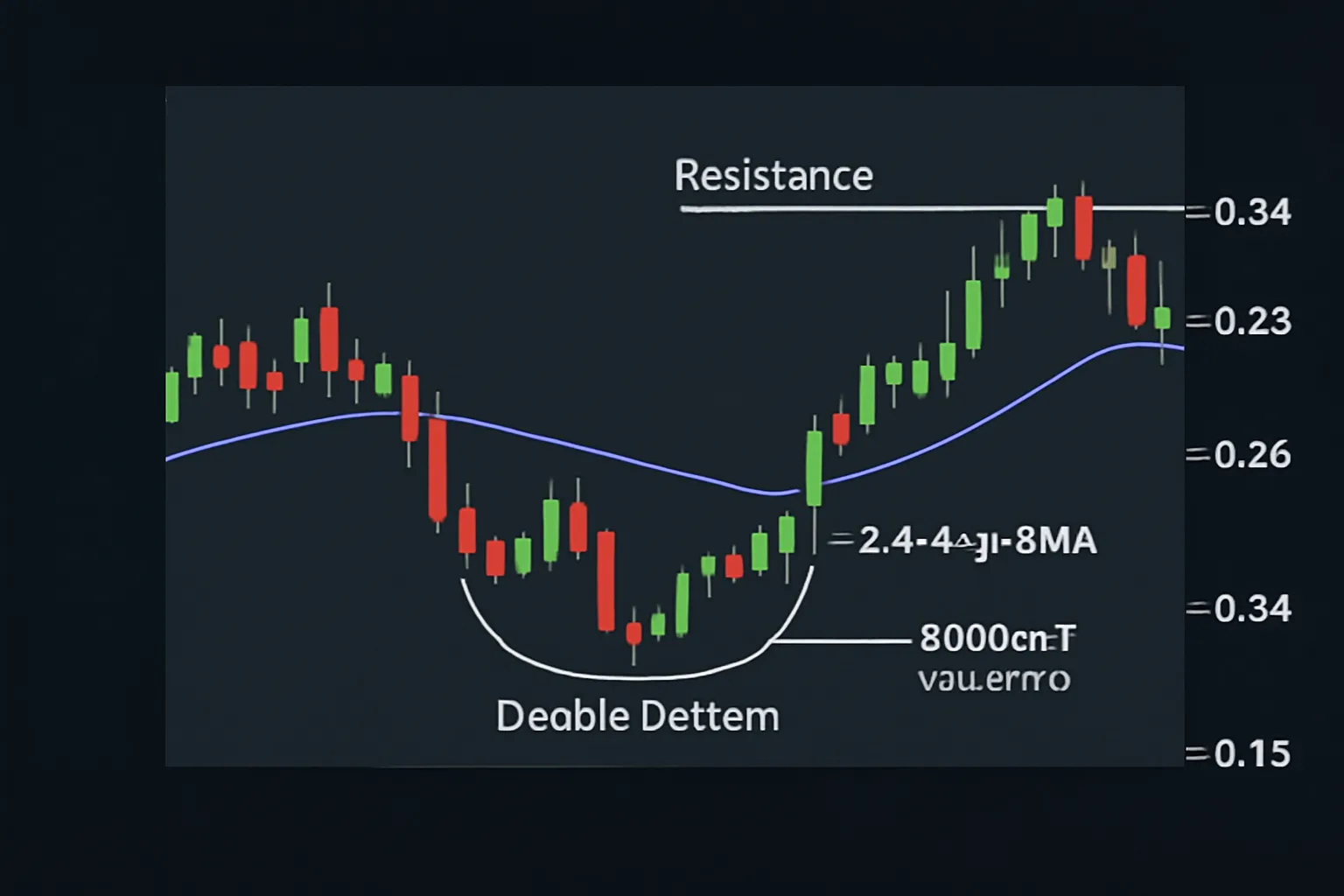Click the vau.erro caption text

(994, 679)
